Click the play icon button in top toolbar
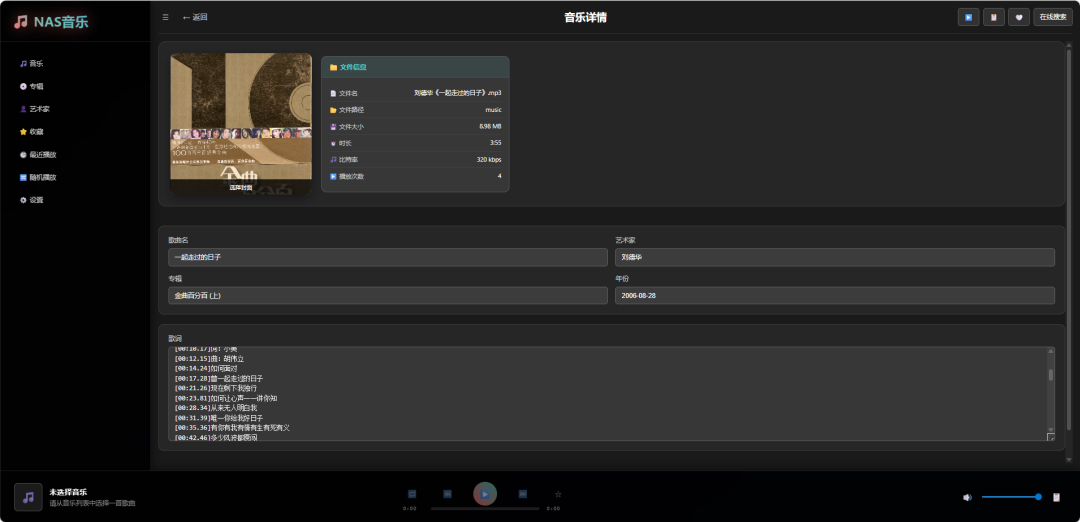Image resolution: width=1080 pixels, height=522 pixels. click(x=968, y=17)
